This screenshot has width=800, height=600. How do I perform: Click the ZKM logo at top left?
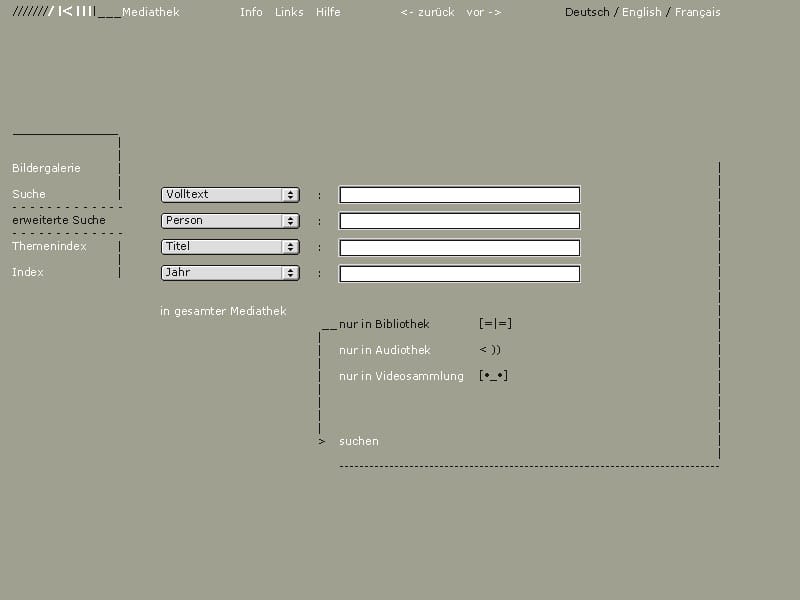click(54, 11)
